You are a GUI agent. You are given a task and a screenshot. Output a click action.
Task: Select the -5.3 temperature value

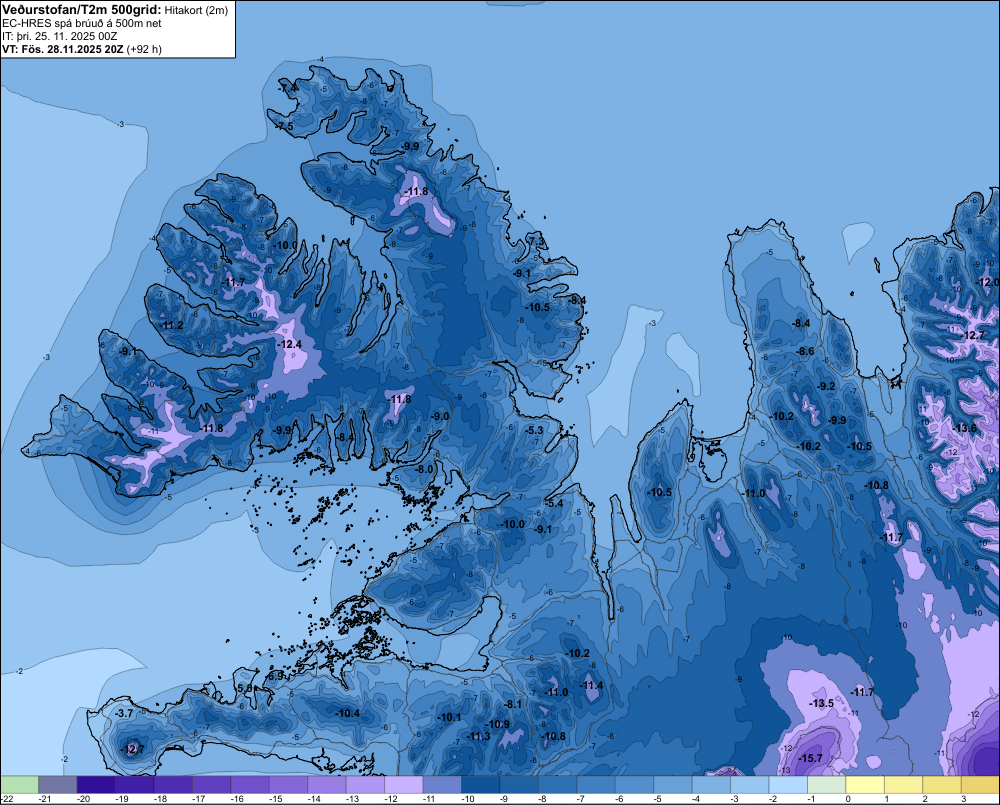click(x=534, y=431)
